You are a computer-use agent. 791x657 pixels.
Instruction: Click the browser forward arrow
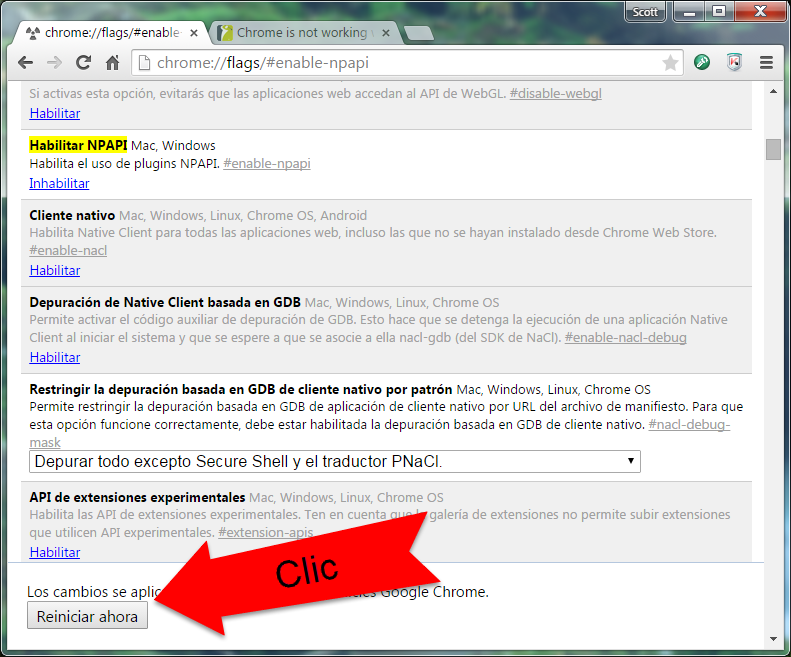coord(55,62)
